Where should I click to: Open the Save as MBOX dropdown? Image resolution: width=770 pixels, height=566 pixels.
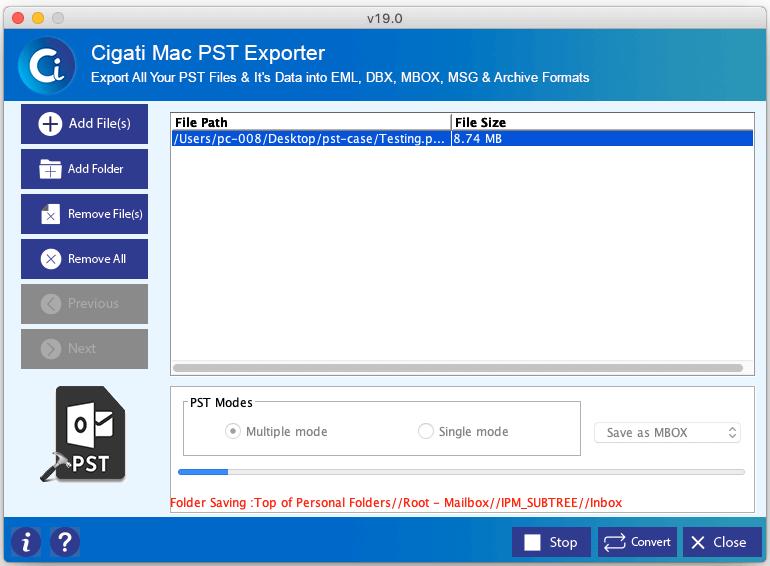click(667, 432)
